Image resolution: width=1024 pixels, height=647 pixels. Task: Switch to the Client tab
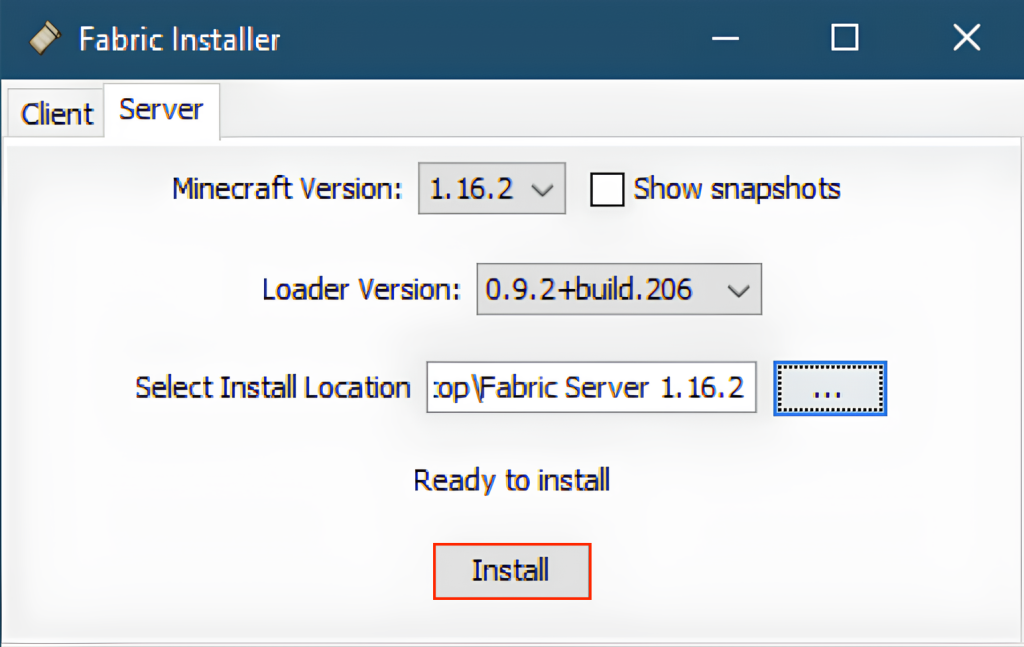pyautogui.click(x=55, y=113)
